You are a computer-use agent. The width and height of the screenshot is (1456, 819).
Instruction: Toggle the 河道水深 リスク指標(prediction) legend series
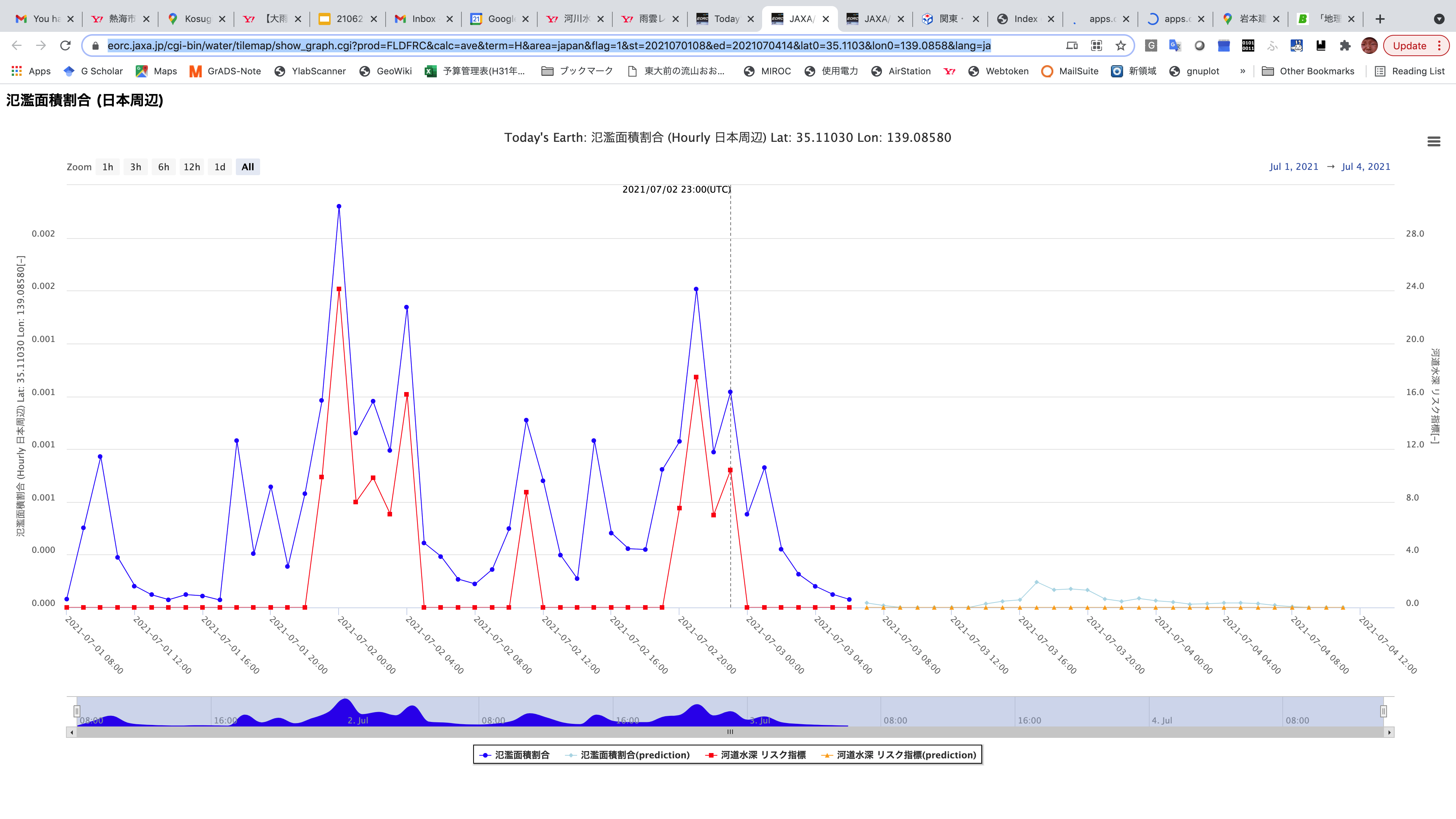899,755
